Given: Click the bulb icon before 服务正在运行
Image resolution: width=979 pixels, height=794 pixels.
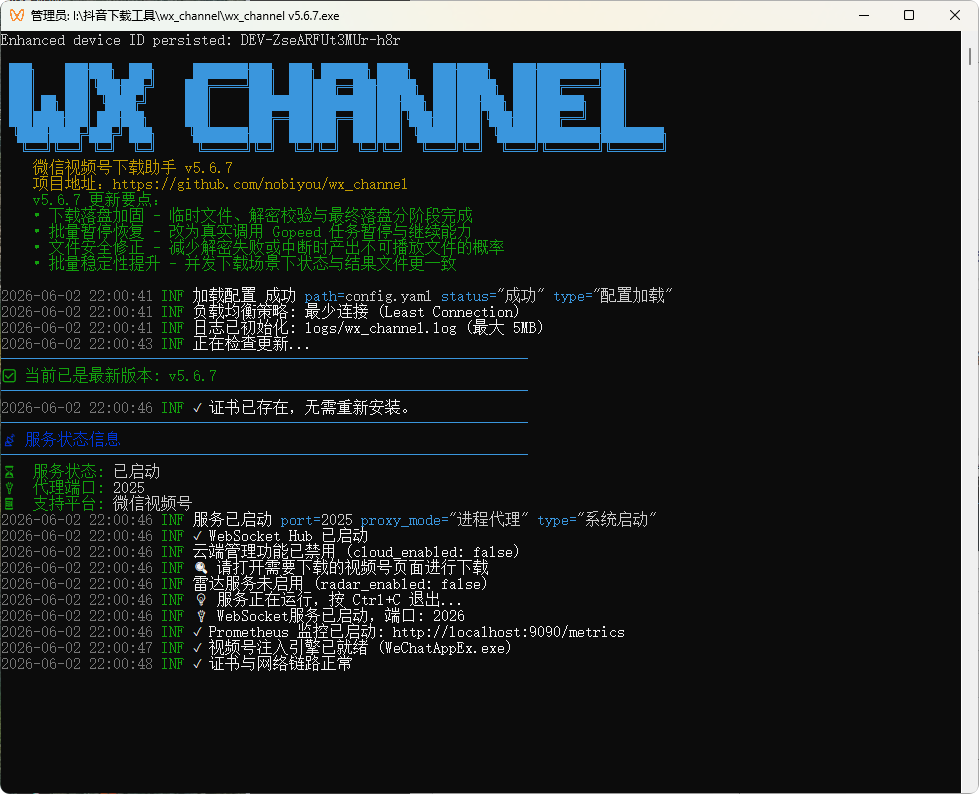Looking at the screenshot, I should tap(200, 600).
